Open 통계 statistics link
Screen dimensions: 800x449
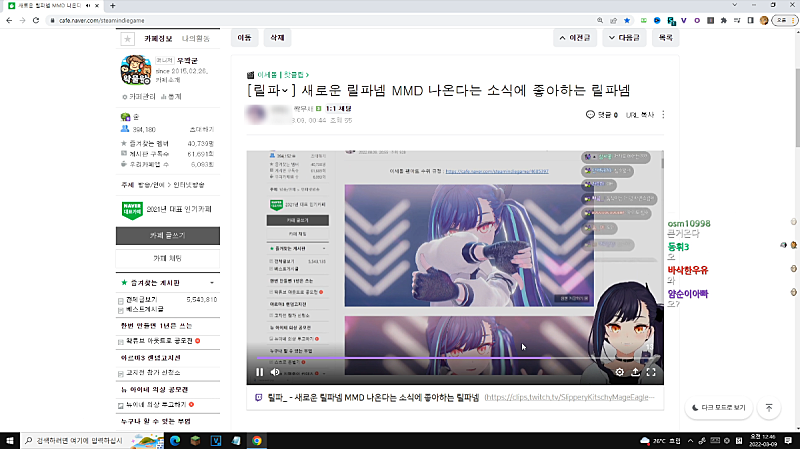click(x=171, y=96)
